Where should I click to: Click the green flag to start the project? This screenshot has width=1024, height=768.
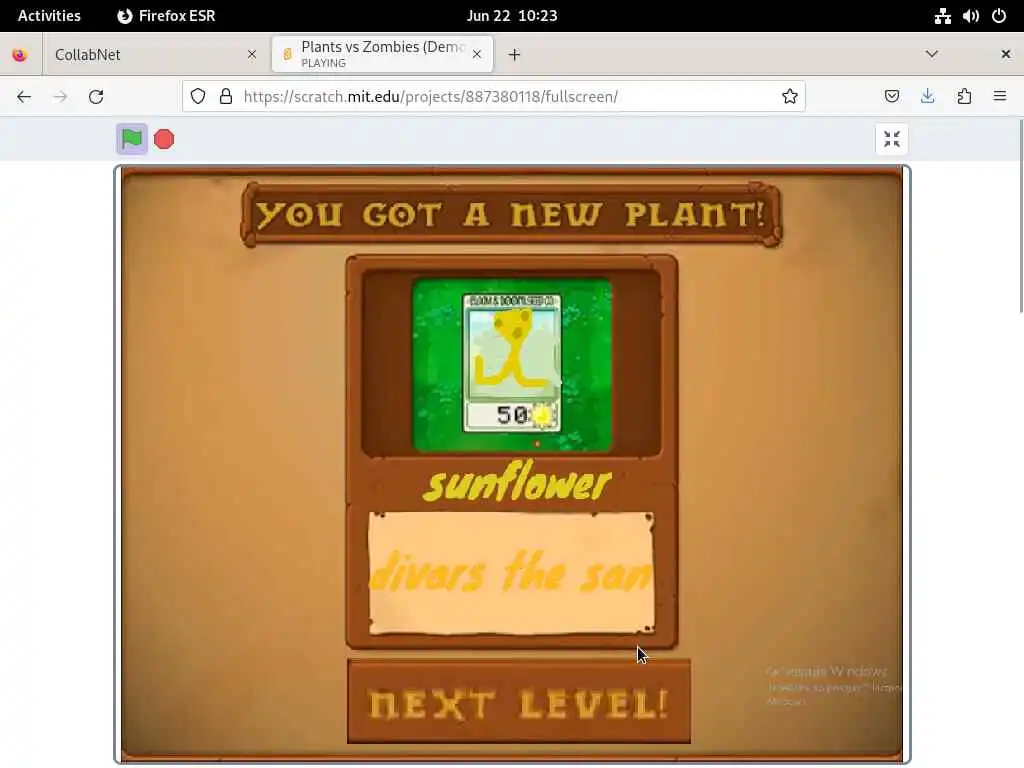pyautogui.click(x=132, y=138)
